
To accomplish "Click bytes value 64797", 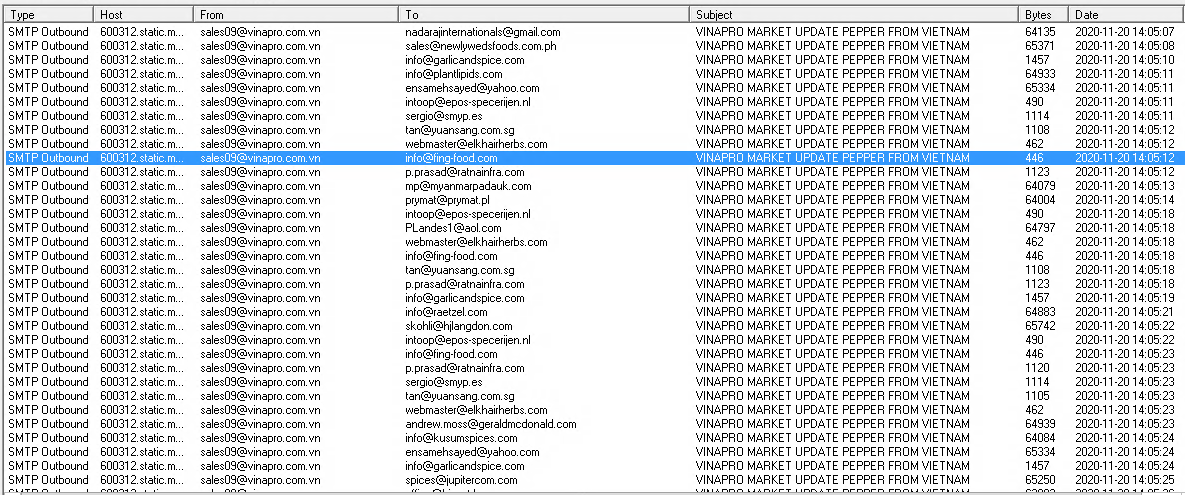I will tap(1040, 227).
